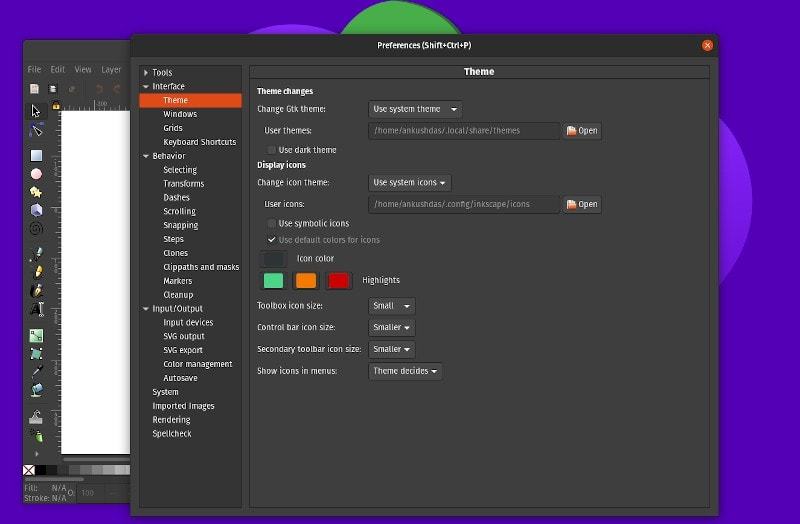Viewport: 800px width, 524px height.
Task: Select the arrow Selector tool
Action: click(x=36, y=110)
